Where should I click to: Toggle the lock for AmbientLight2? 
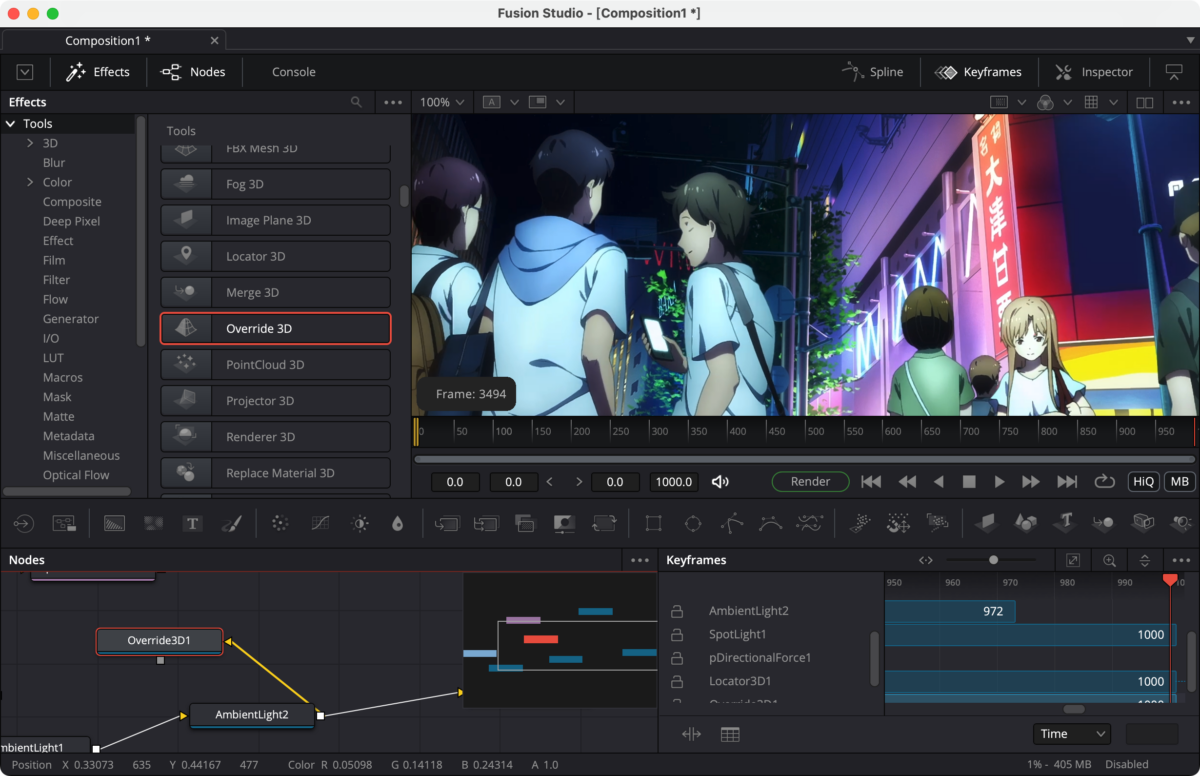coord(676,611)
